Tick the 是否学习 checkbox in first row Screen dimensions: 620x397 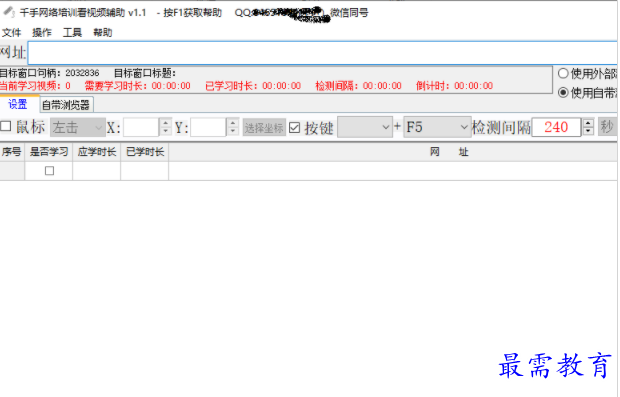point(49,171)
